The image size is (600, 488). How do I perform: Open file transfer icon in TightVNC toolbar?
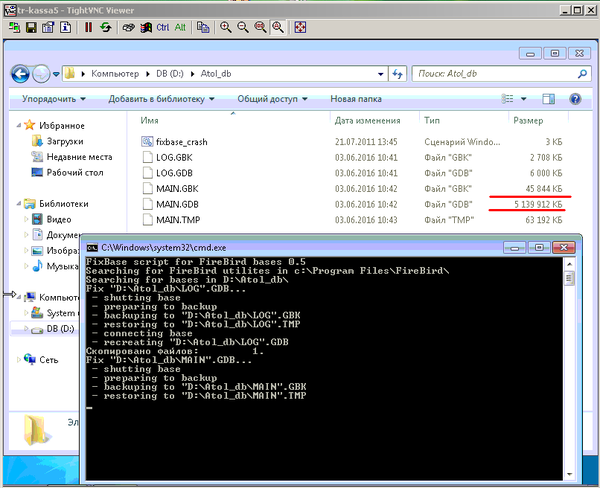pos(203,27)
